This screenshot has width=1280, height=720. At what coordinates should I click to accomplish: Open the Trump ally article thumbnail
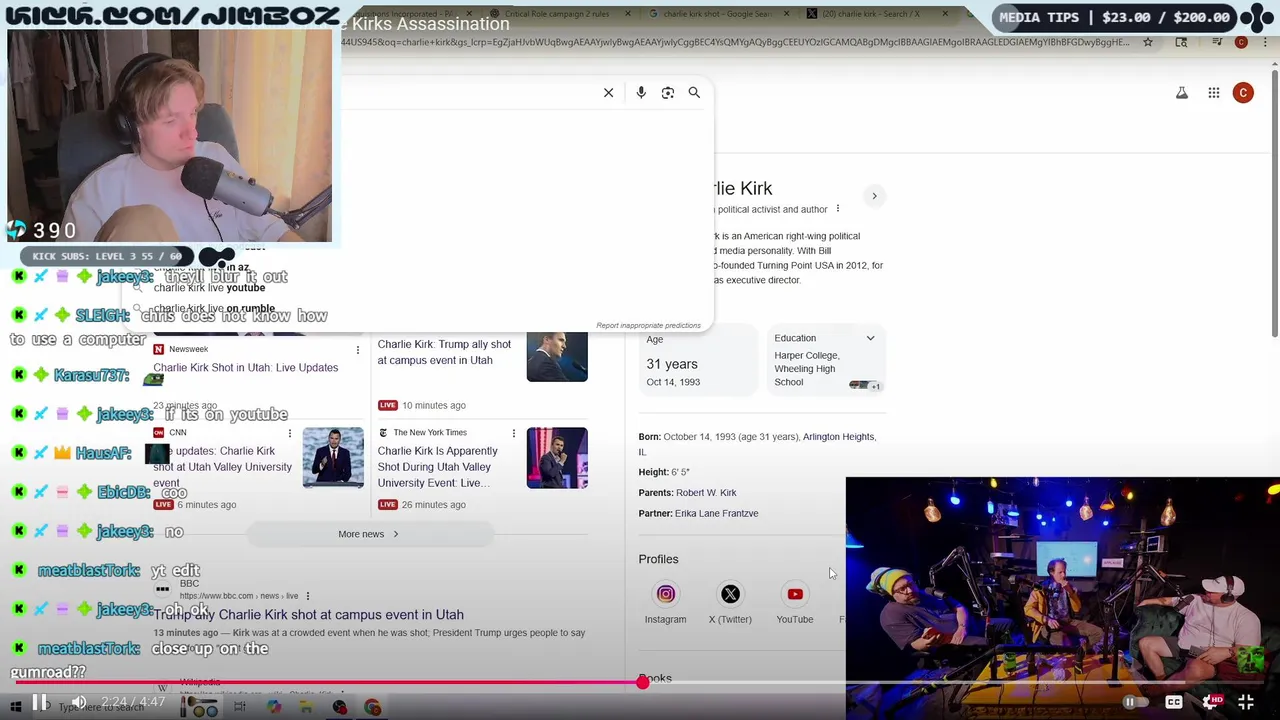557,357
